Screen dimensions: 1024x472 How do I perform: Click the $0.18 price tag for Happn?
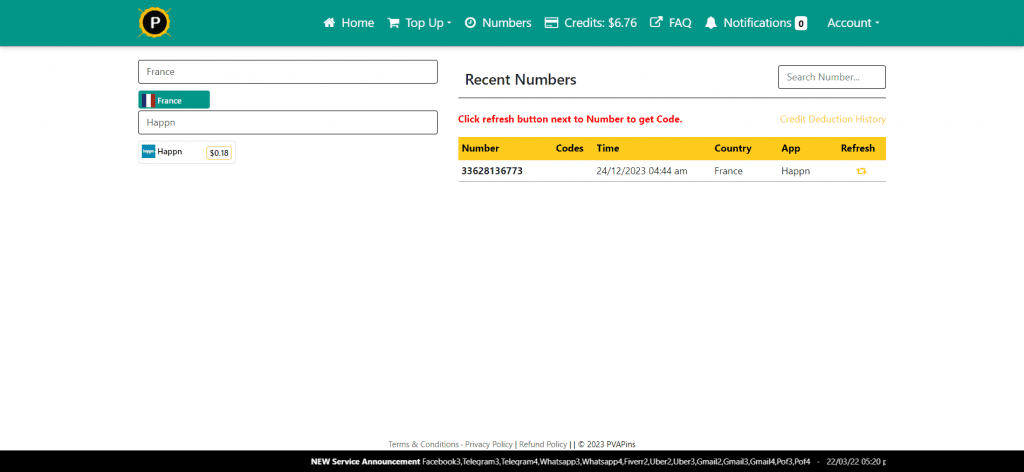[x=219, y=153]
